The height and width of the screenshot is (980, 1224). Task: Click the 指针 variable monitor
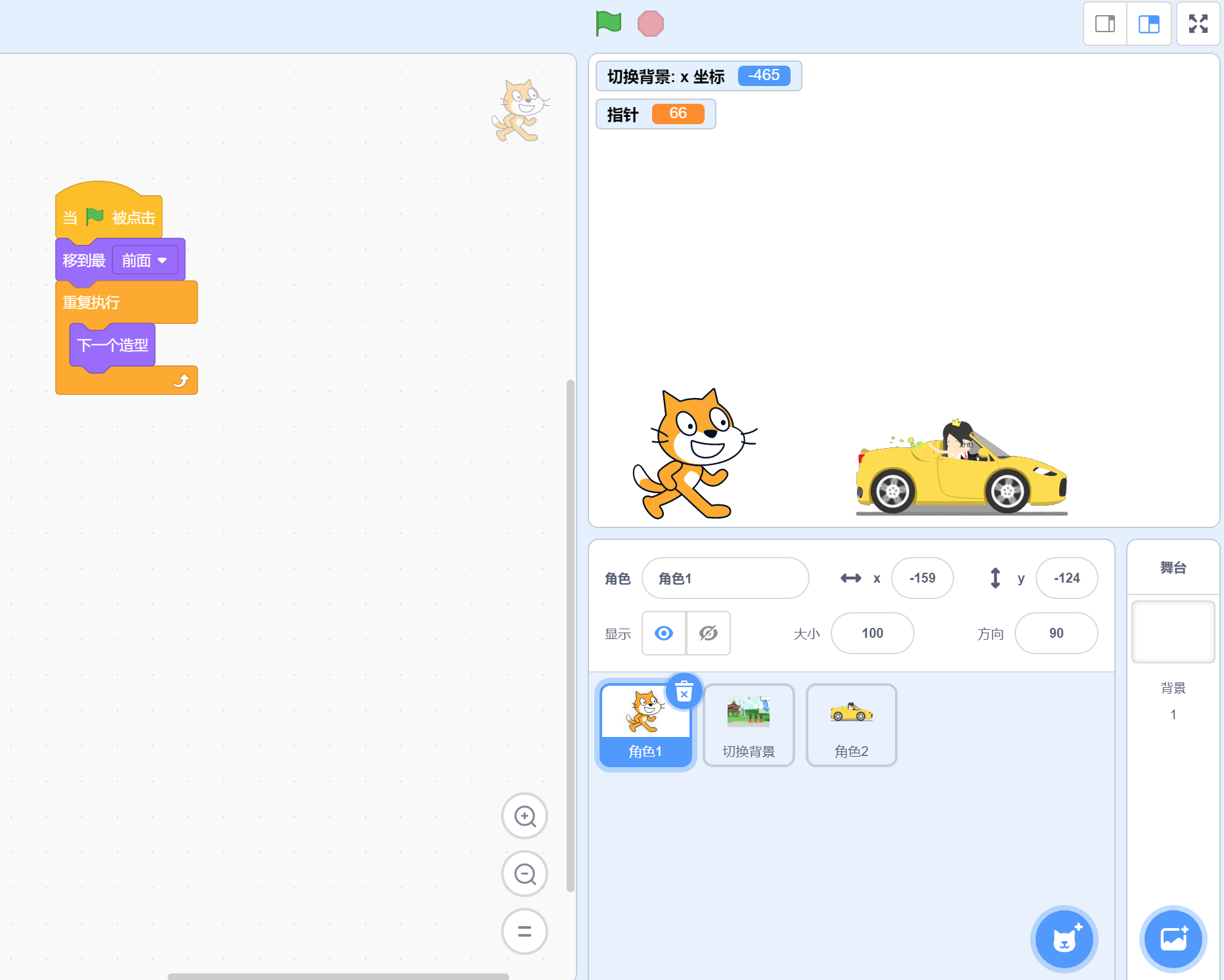(655, 114)
